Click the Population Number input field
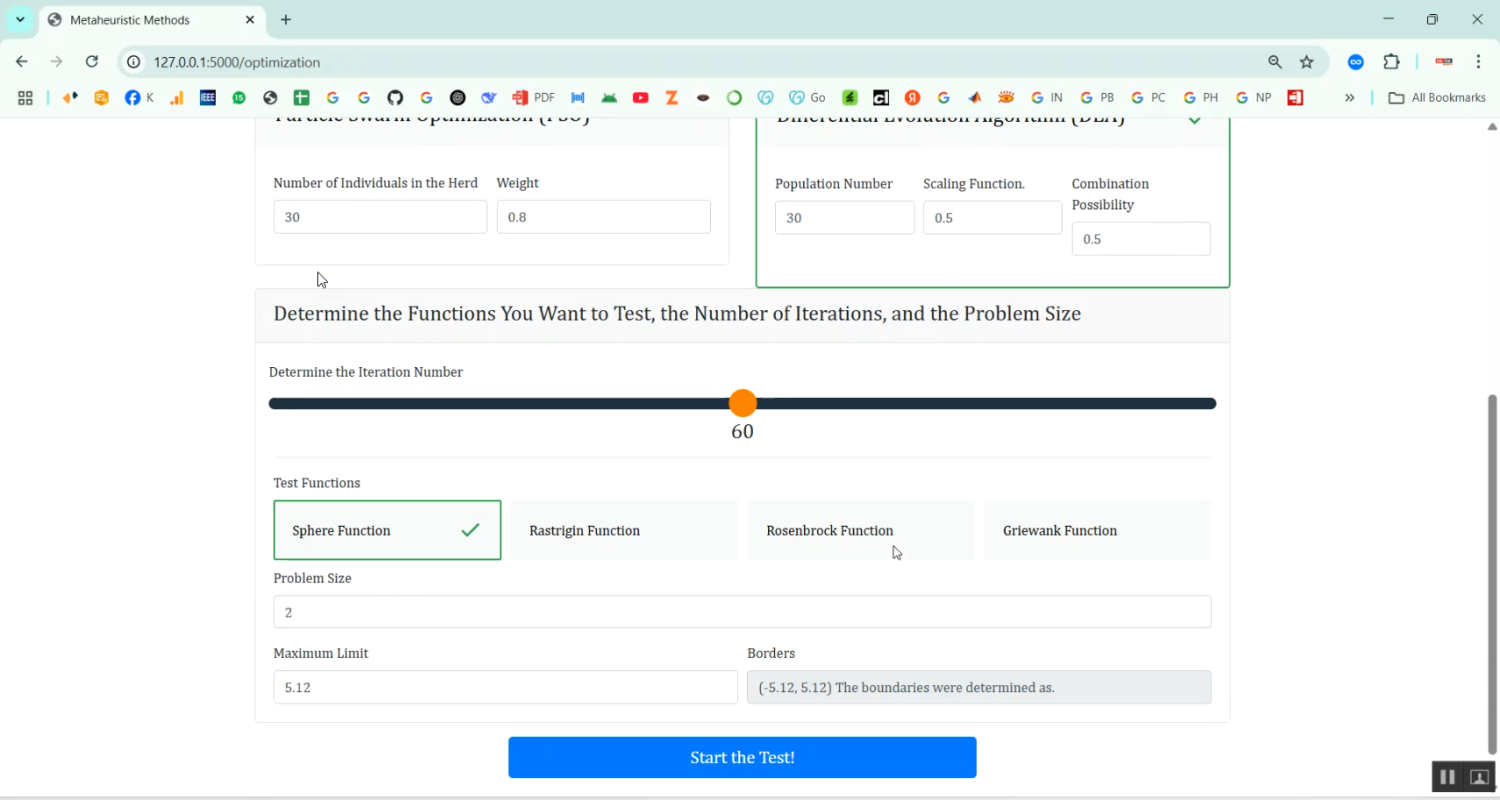Image resolution: width=1500 pixels, height=800 pixels. pos(844,218)
